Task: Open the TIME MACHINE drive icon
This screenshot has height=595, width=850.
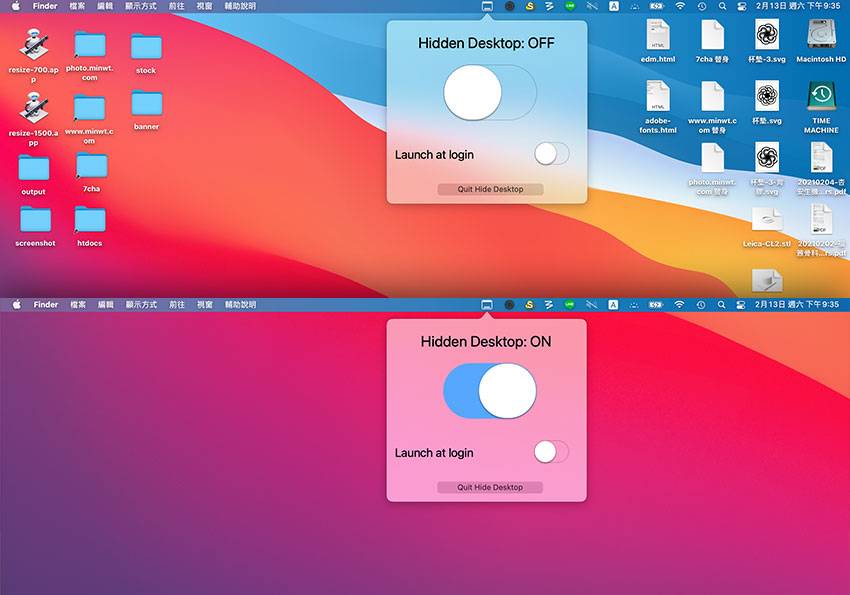Action: point(821,96)
